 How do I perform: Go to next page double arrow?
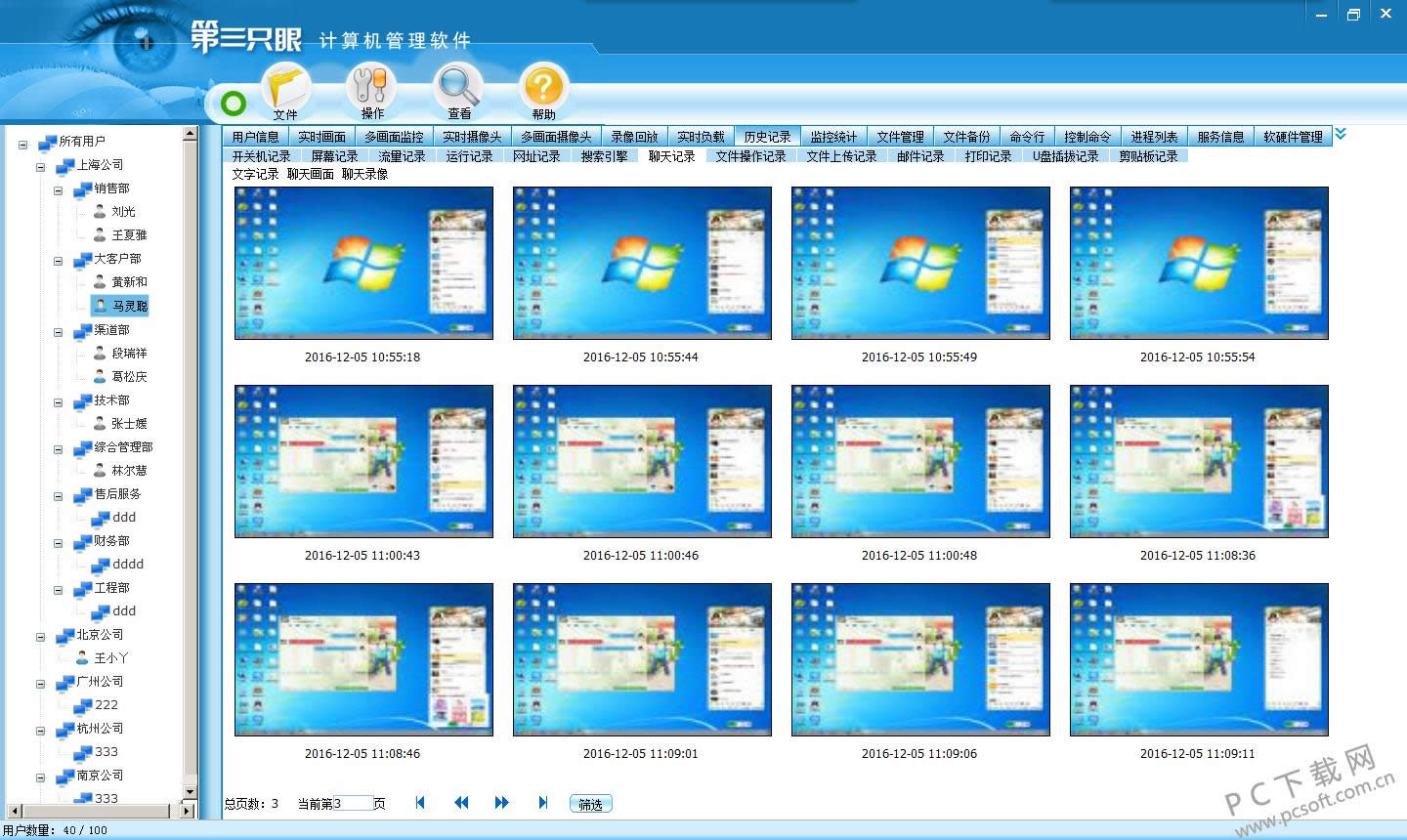(501, 803)
